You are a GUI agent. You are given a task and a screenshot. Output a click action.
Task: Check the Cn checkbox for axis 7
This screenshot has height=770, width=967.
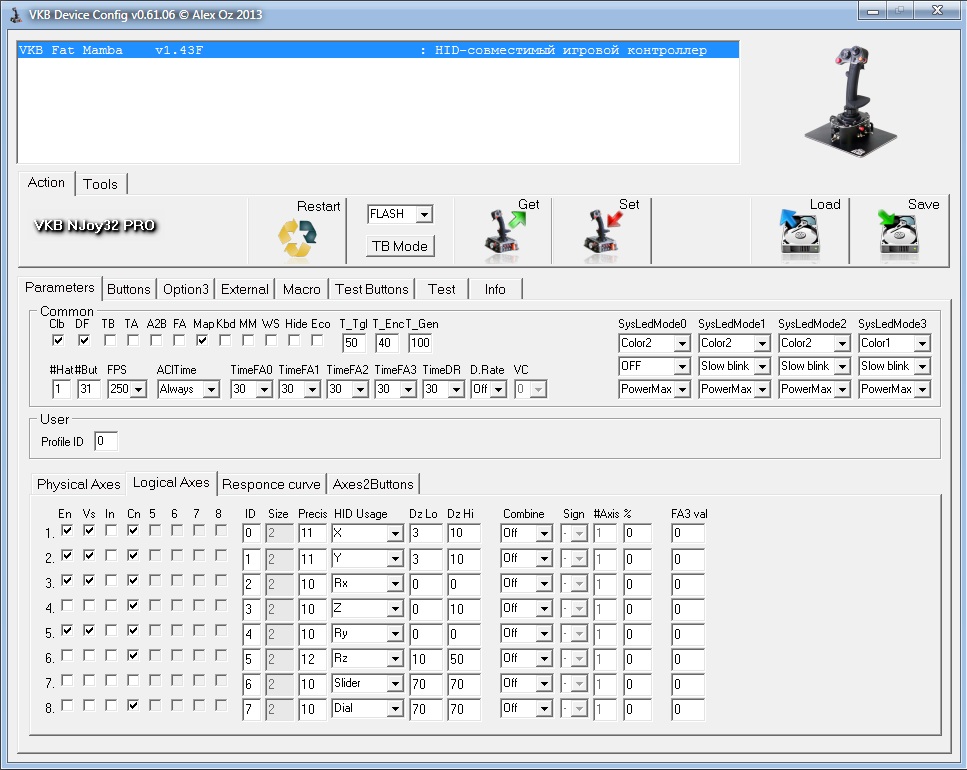tap(133, 680)
